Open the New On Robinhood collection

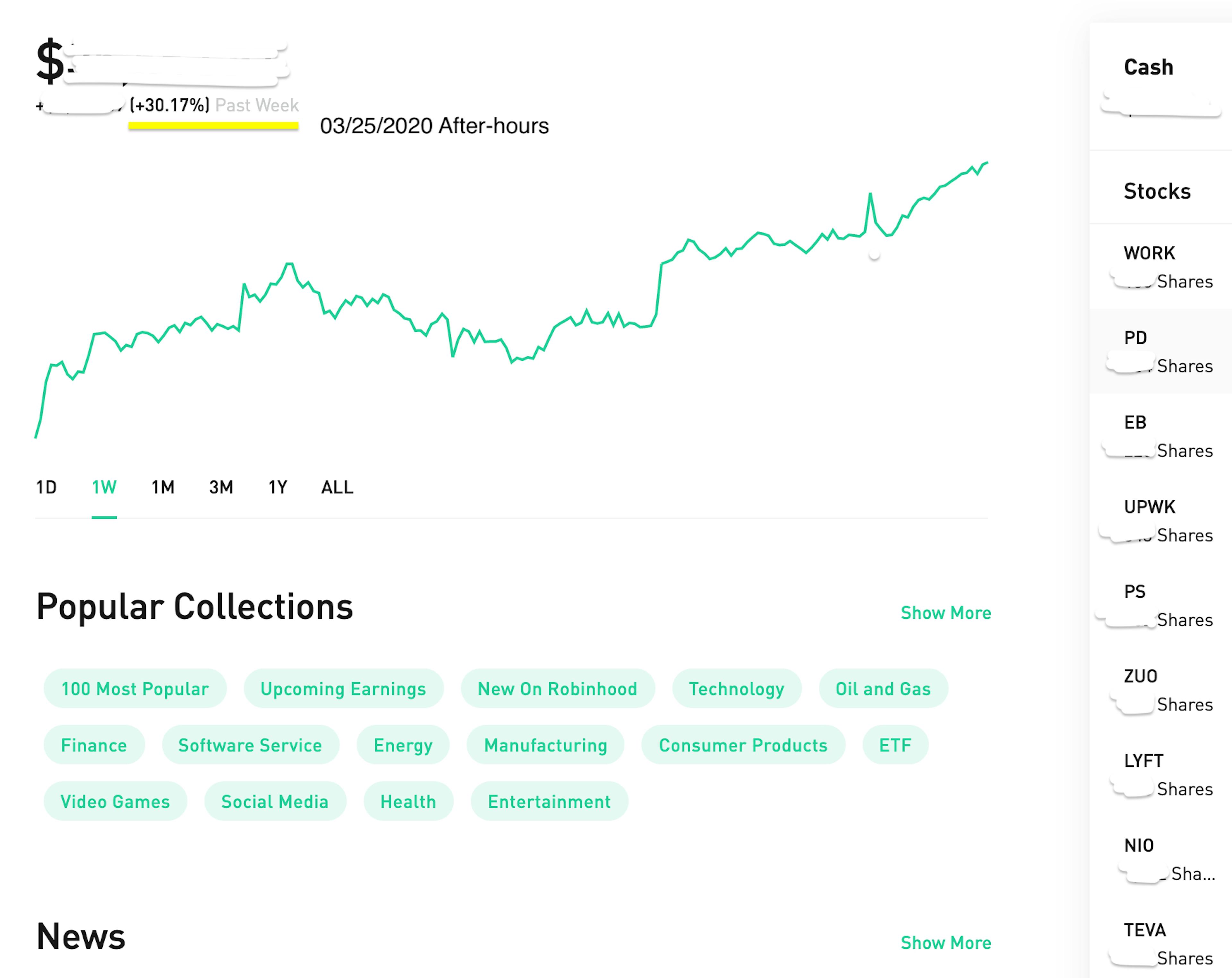[x=557, y=689]
